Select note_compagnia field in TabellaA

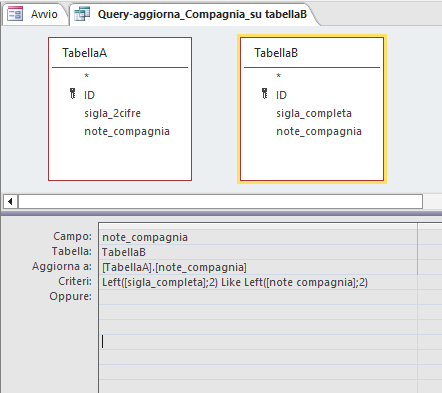coord(127,131)
